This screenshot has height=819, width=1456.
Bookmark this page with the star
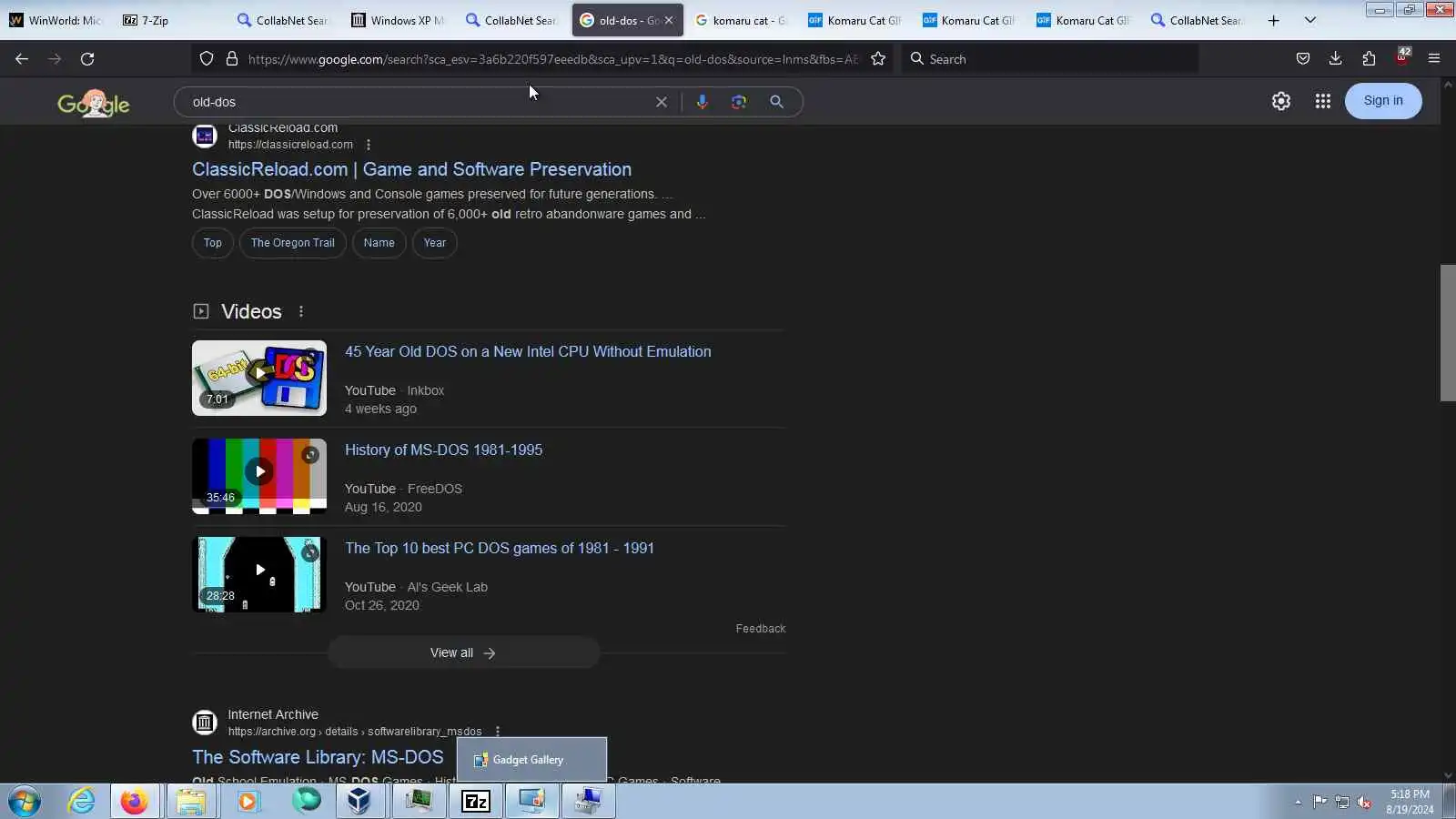(878, 59)
